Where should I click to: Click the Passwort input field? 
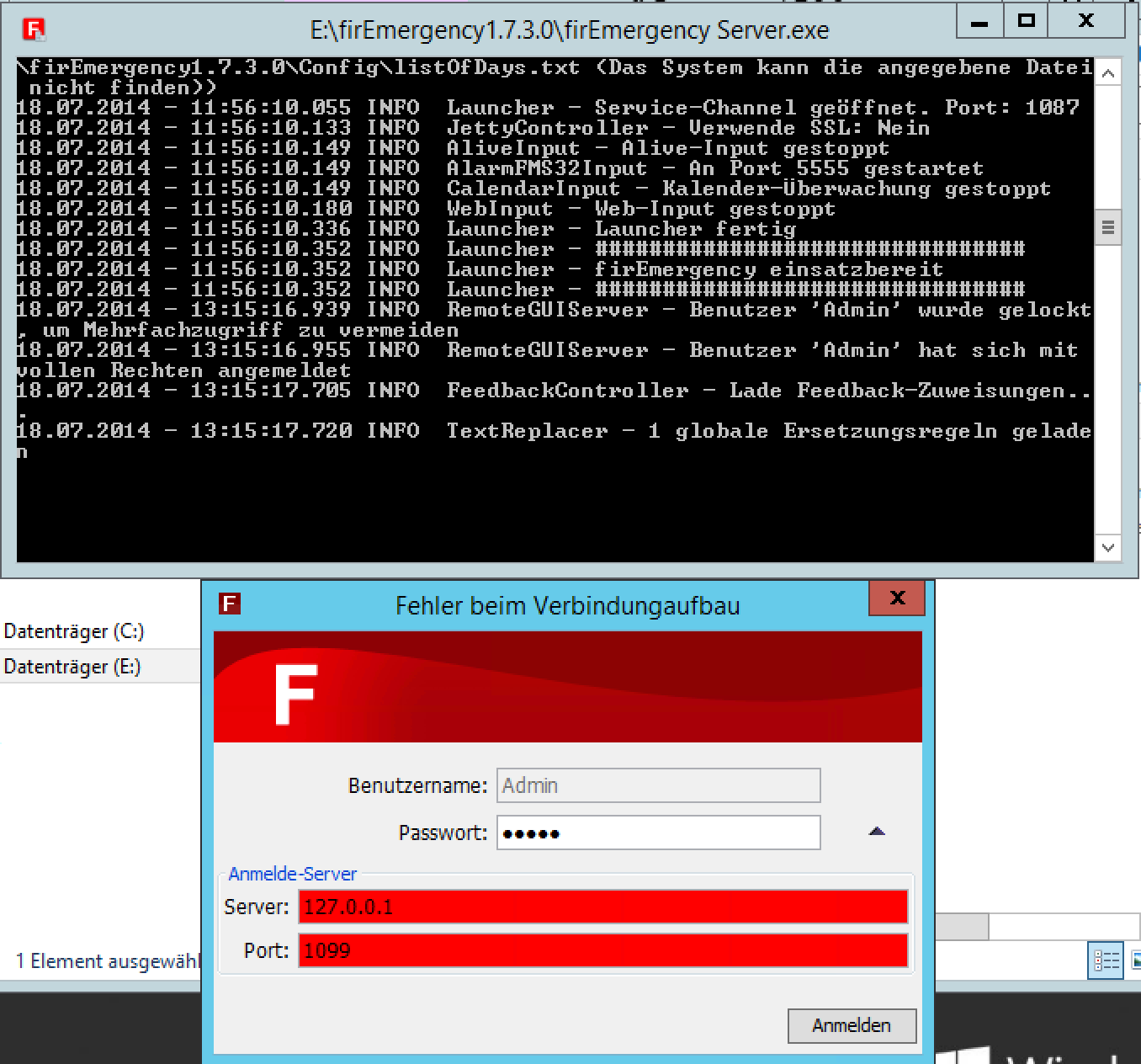click(x=658, y=833)
